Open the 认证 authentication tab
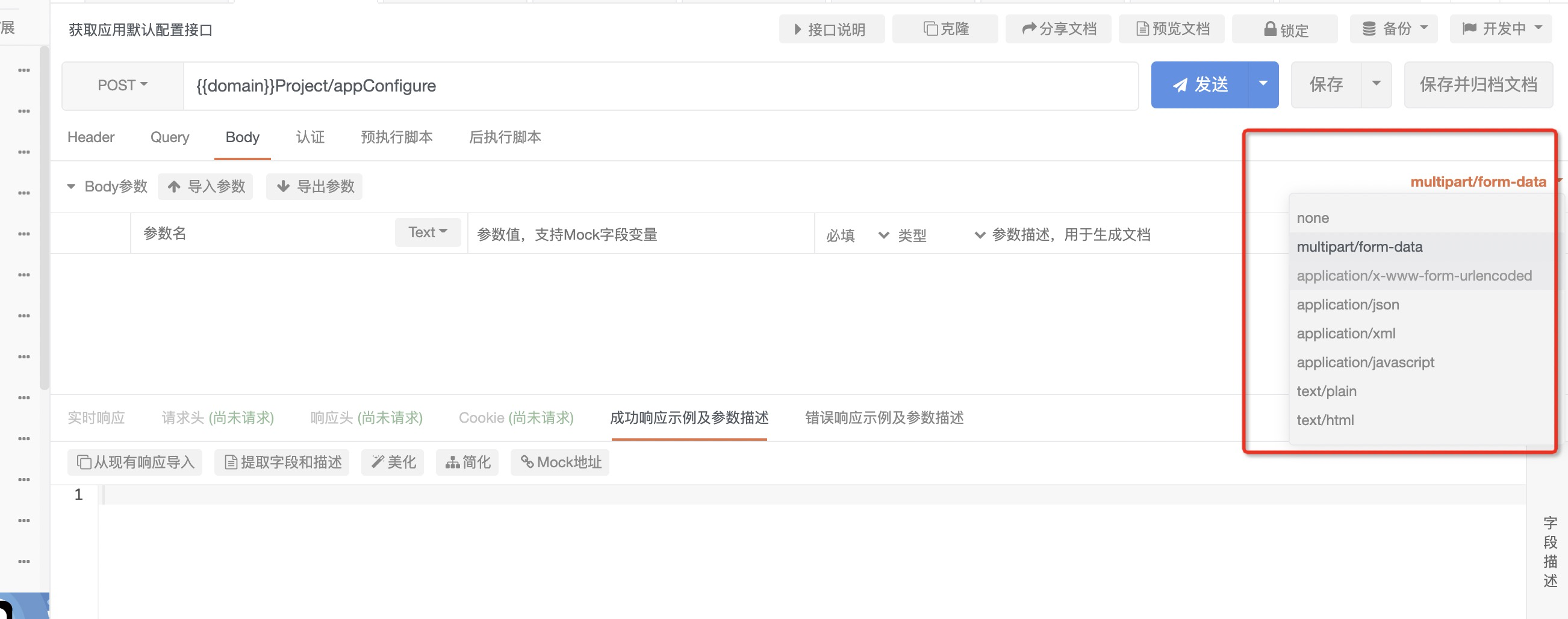The image size is (1568, 619). coord(310,137)
